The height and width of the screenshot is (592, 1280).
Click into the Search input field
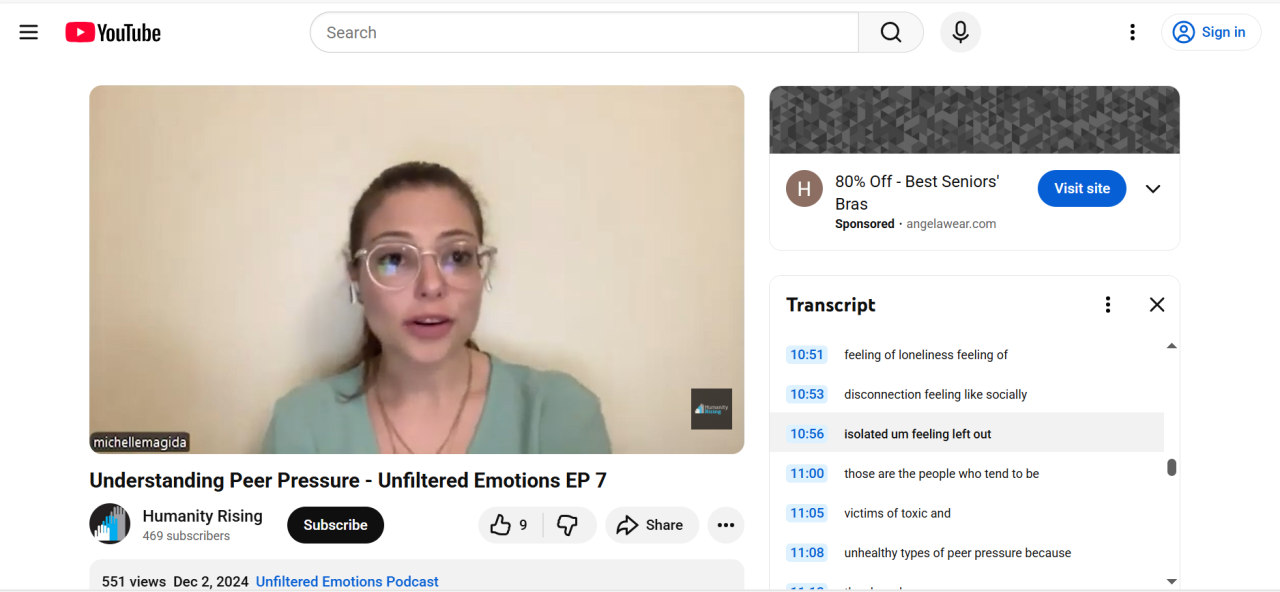point(584,32)
